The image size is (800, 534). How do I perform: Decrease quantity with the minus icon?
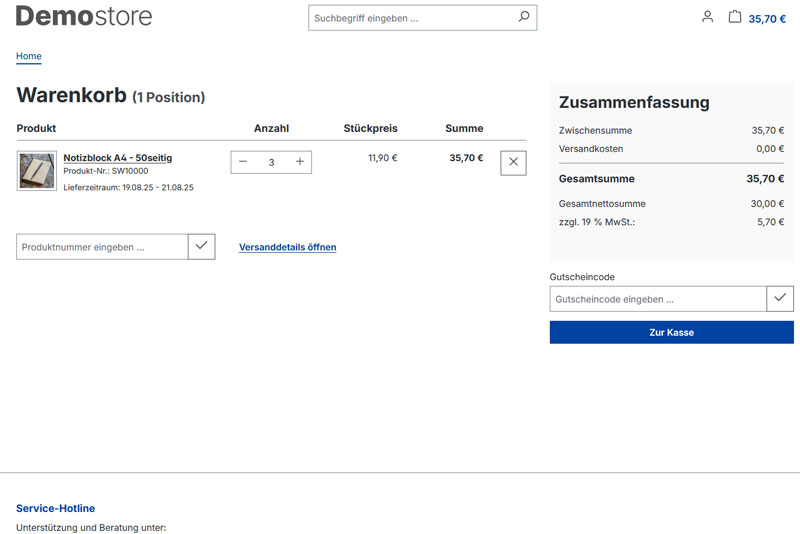(x=243, y=162)
